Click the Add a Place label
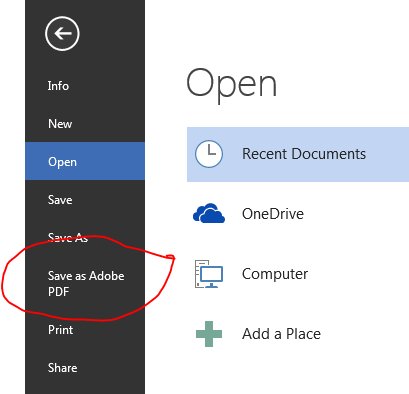Image resolution: width=409 pixels, height=394 pixels. (x=282, y=334)
